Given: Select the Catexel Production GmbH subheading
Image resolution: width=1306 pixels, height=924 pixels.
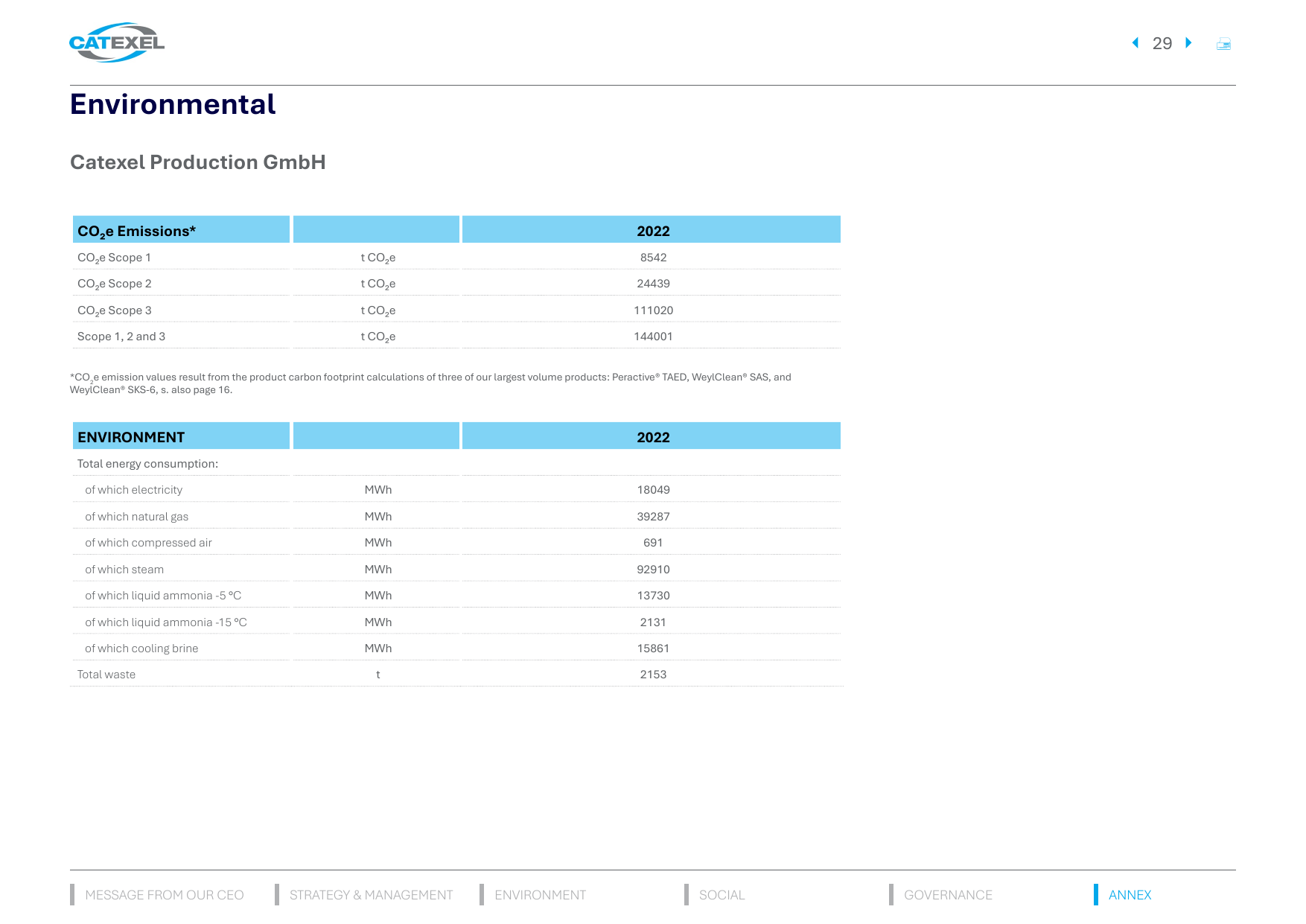Looking at the screenshot, I should [198, 162].
